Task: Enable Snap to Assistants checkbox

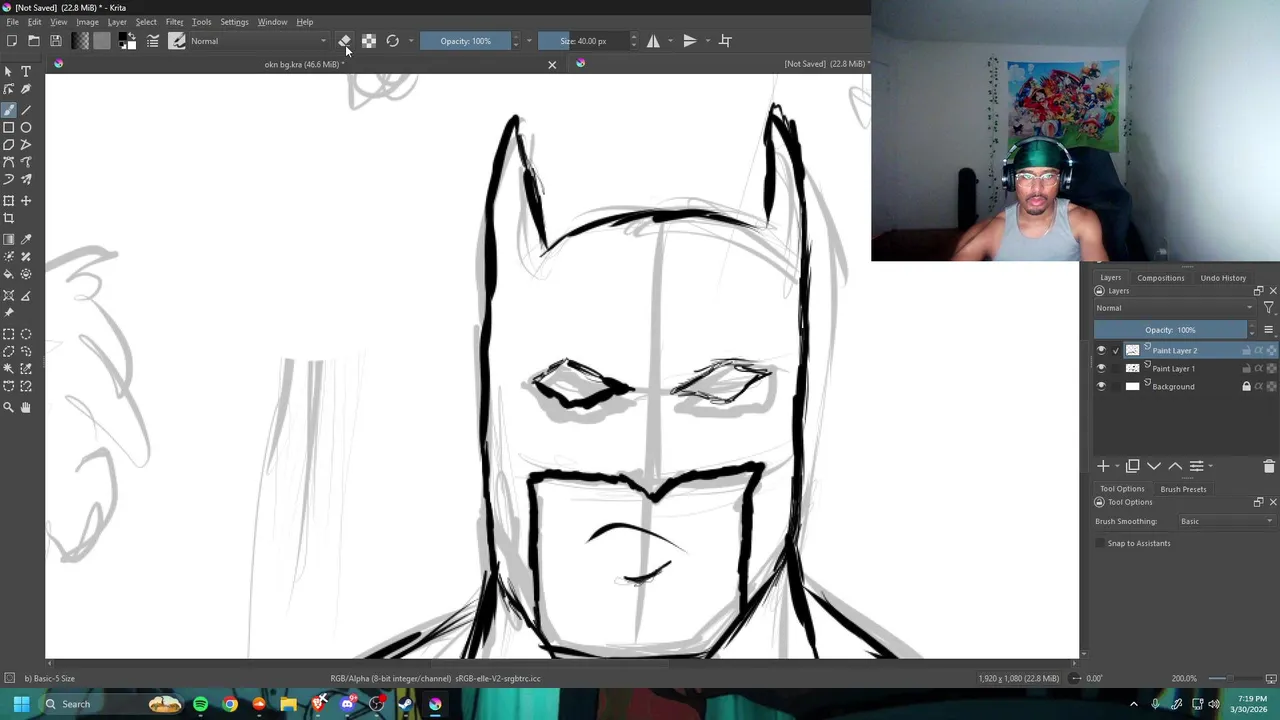Action: coord(1100,543)
